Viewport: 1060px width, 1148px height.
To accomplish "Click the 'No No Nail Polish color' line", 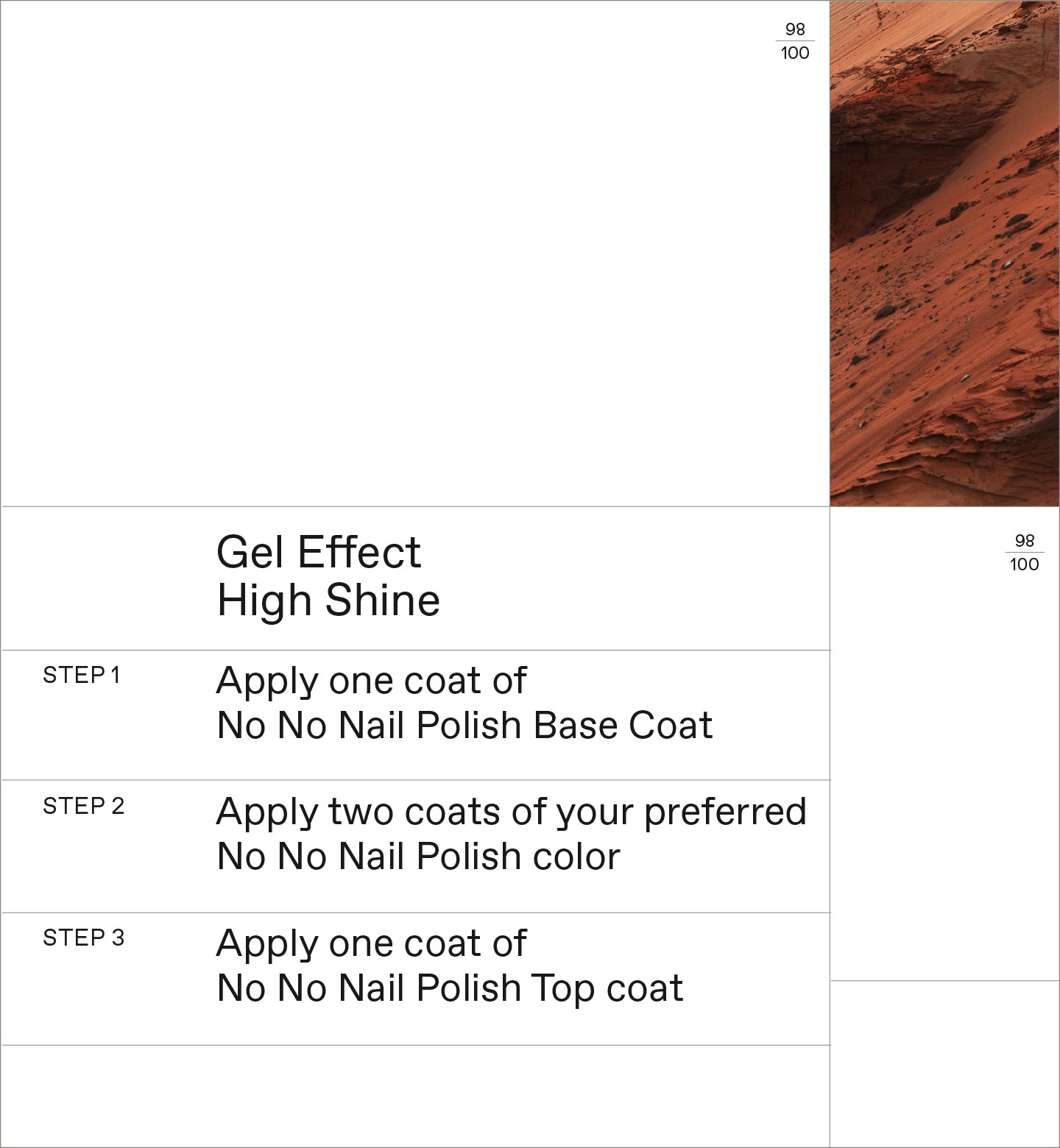I will pos(418,857).
